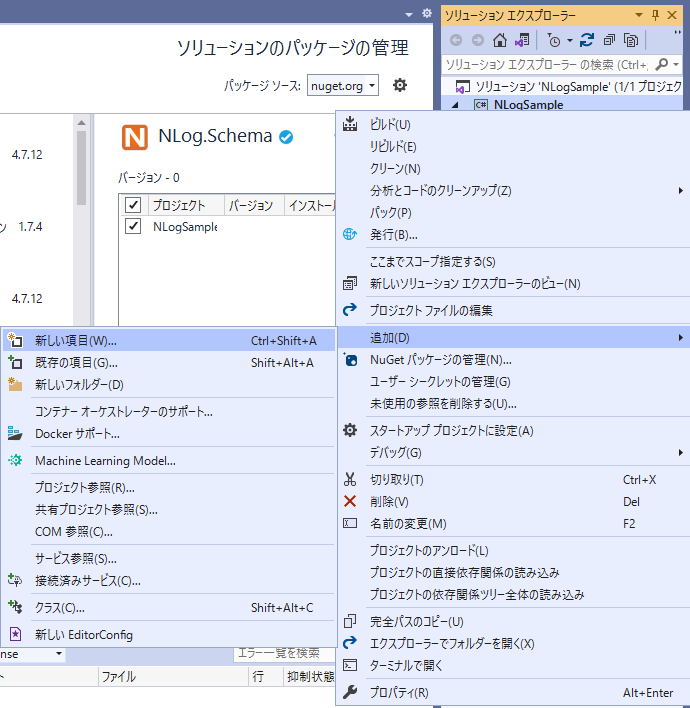
Task: Click the バージョン column header in project list
Action: pyautogui.click(x=254, y=205)
